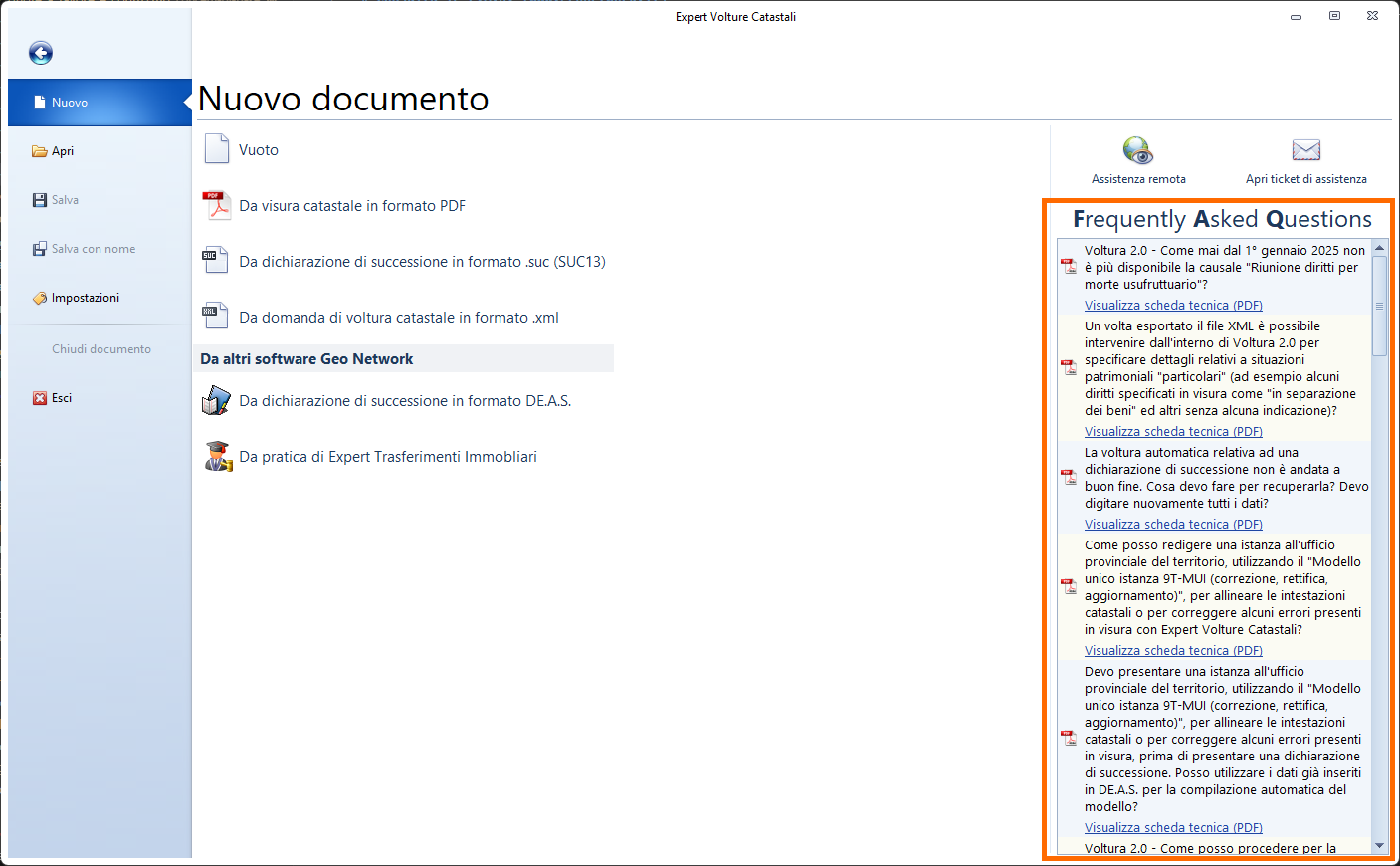1400x866 pixels.
Task: Open PDF link for Riunione diritti FAQ
Action: coord(1173,306)
